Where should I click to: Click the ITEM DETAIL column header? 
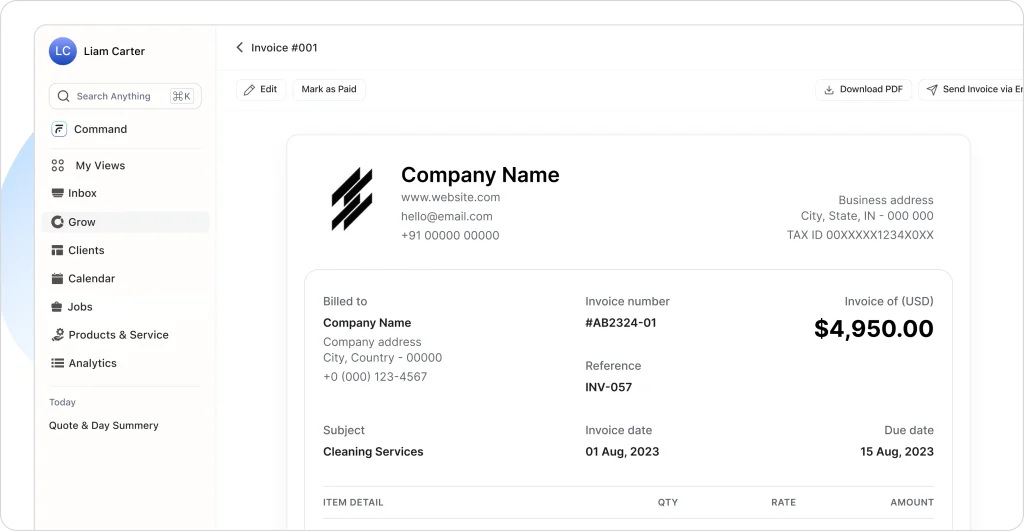click(353, 502)
